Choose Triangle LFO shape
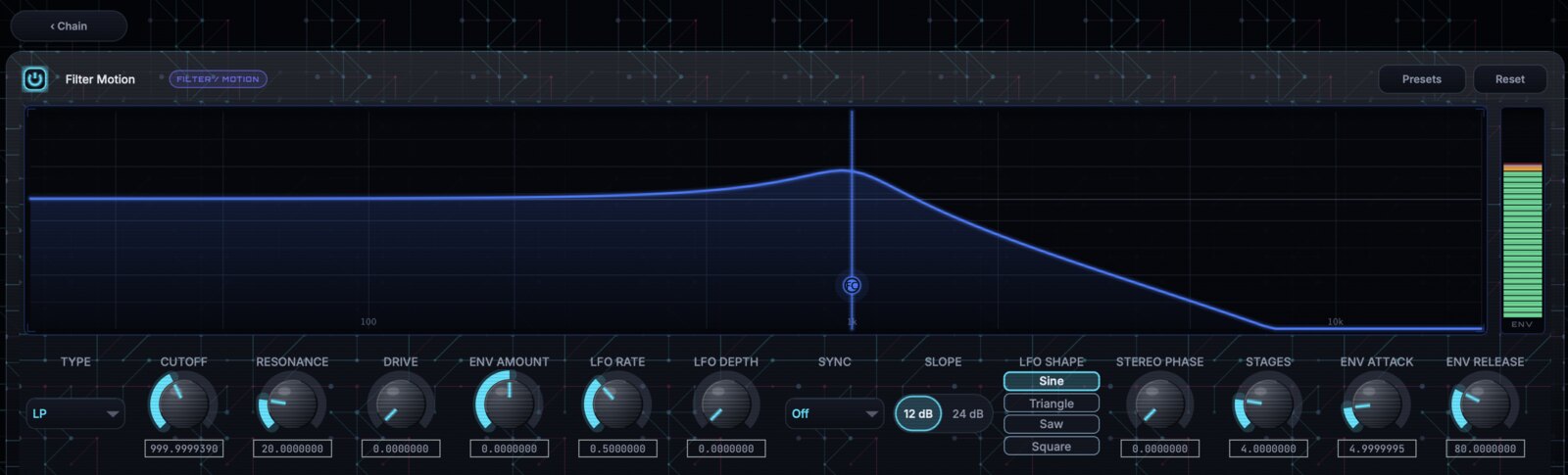This screenshot has height=475, width=1568. pos(1052,404)
